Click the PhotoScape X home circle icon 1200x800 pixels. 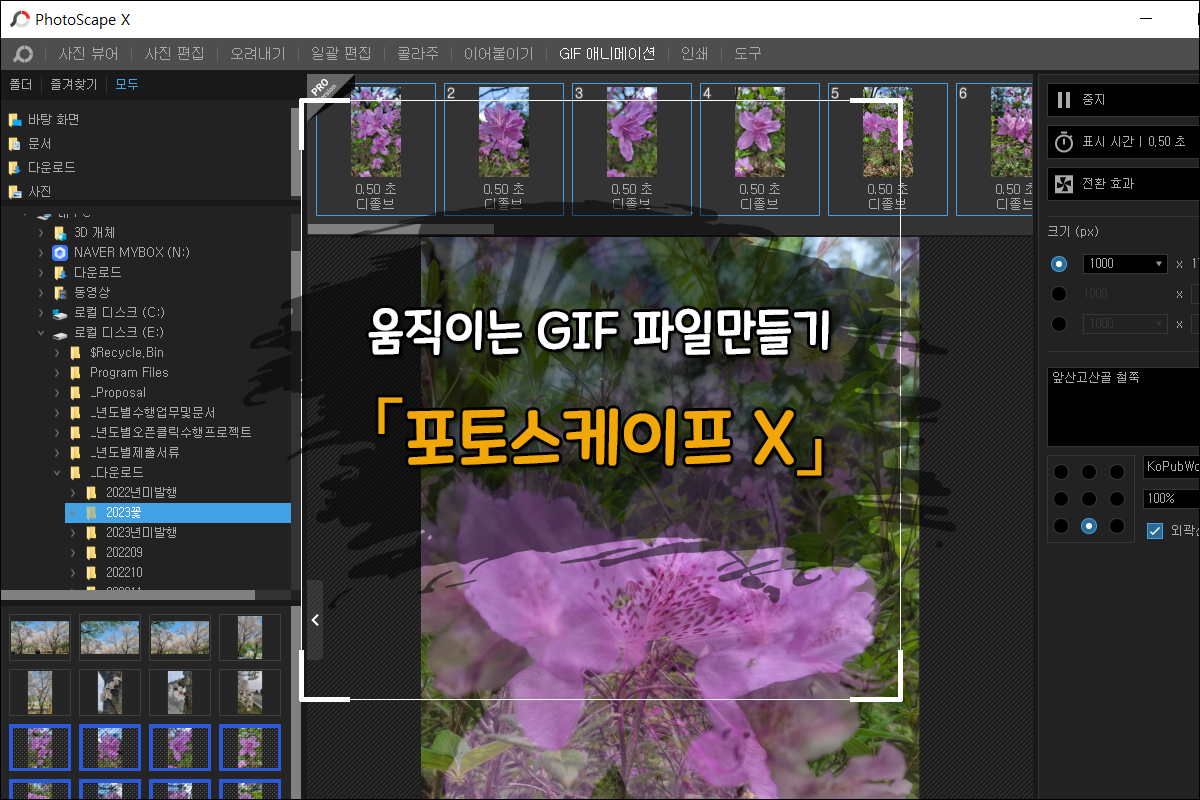point(22,54)
